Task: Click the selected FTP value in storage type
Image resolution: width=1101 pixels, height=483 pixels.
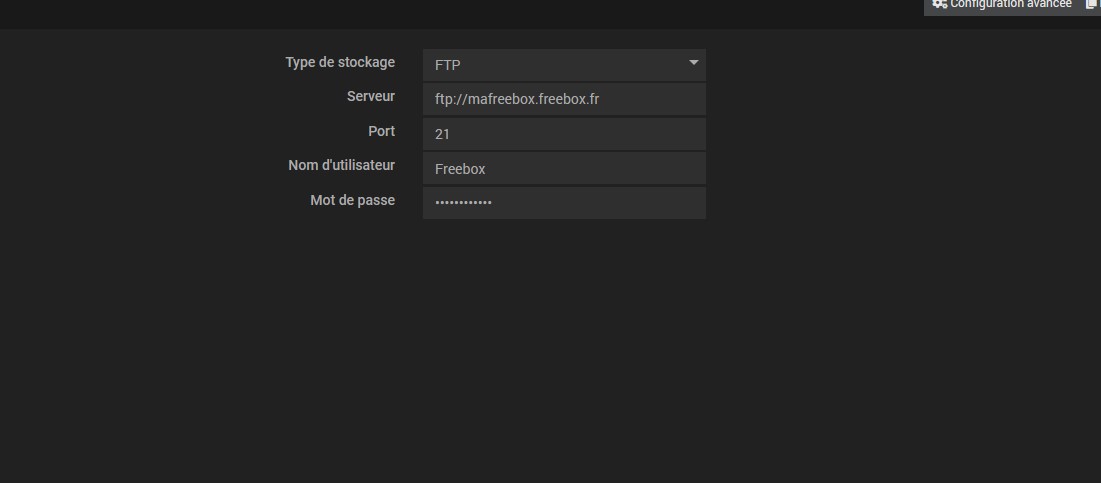Action: point(448,65)
